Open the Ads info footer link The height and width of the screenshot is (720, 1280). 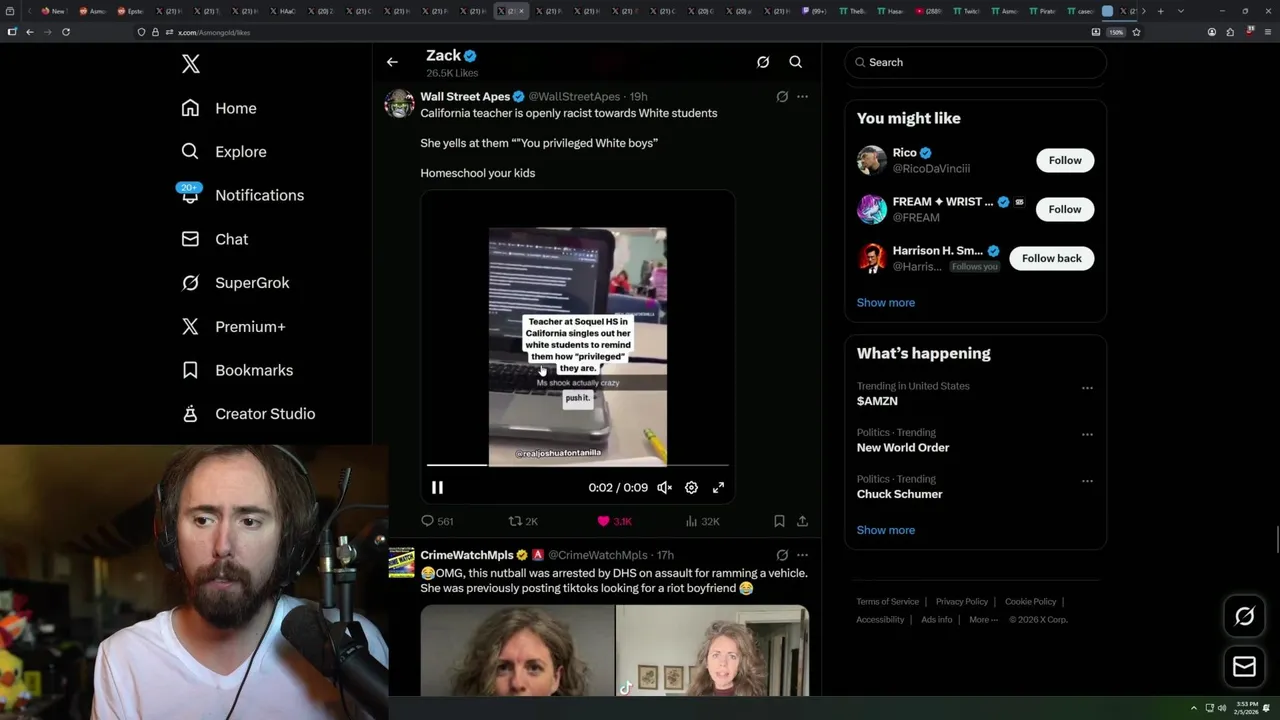937,620
